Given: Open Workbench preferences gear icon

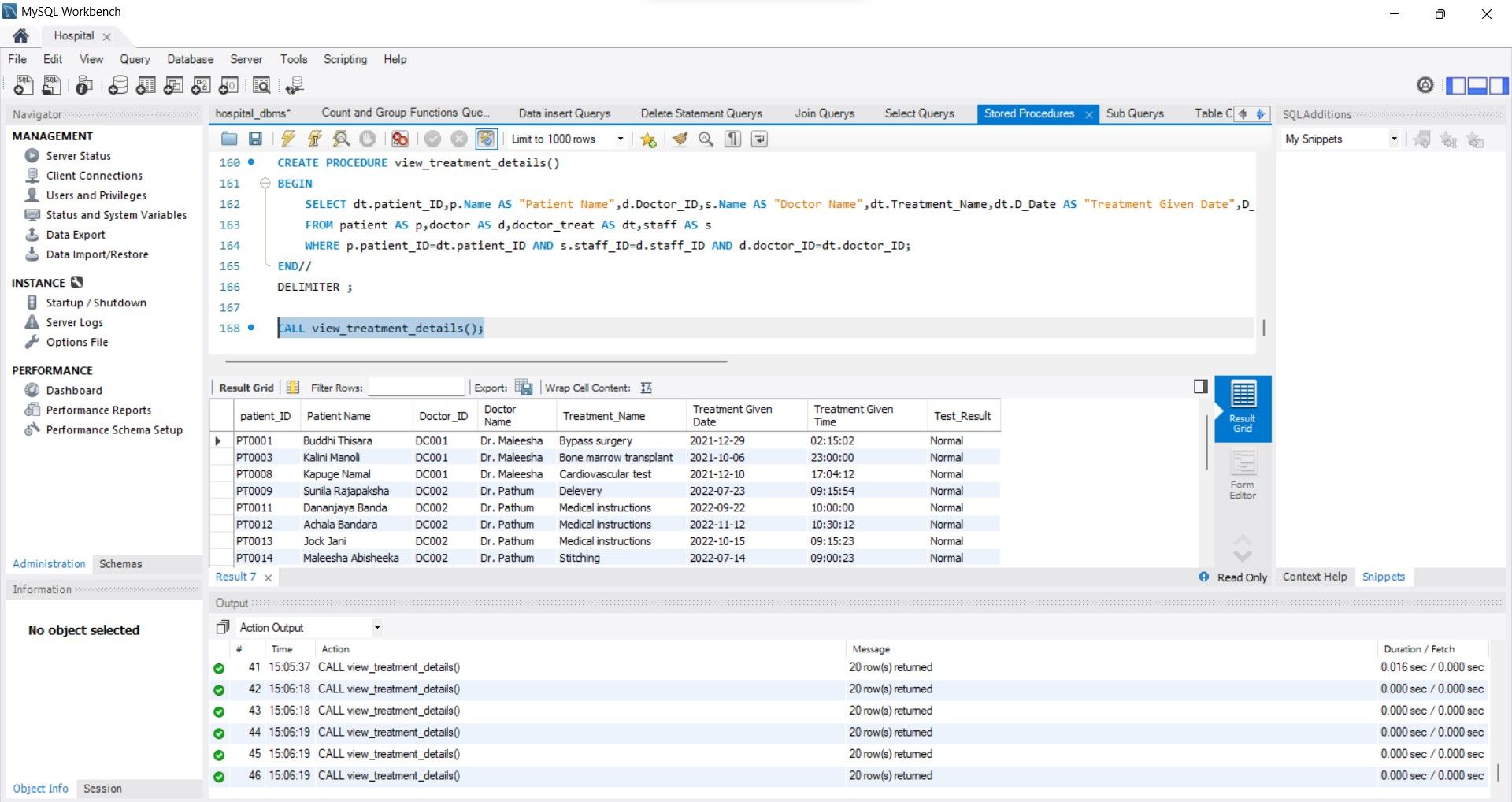Looking at the screenshot, I should [1425, 85].
